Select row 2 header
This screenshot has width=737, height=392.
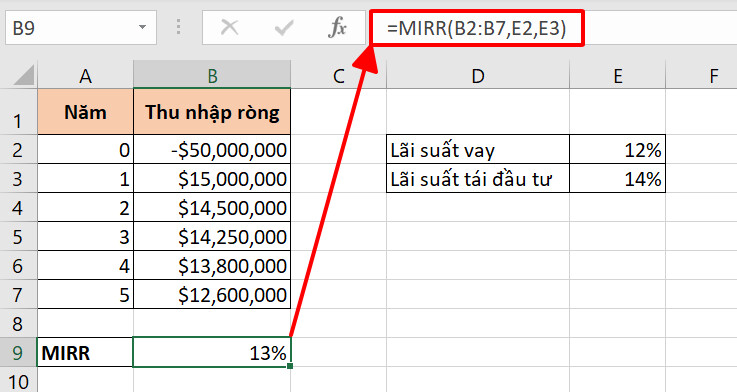18,150
